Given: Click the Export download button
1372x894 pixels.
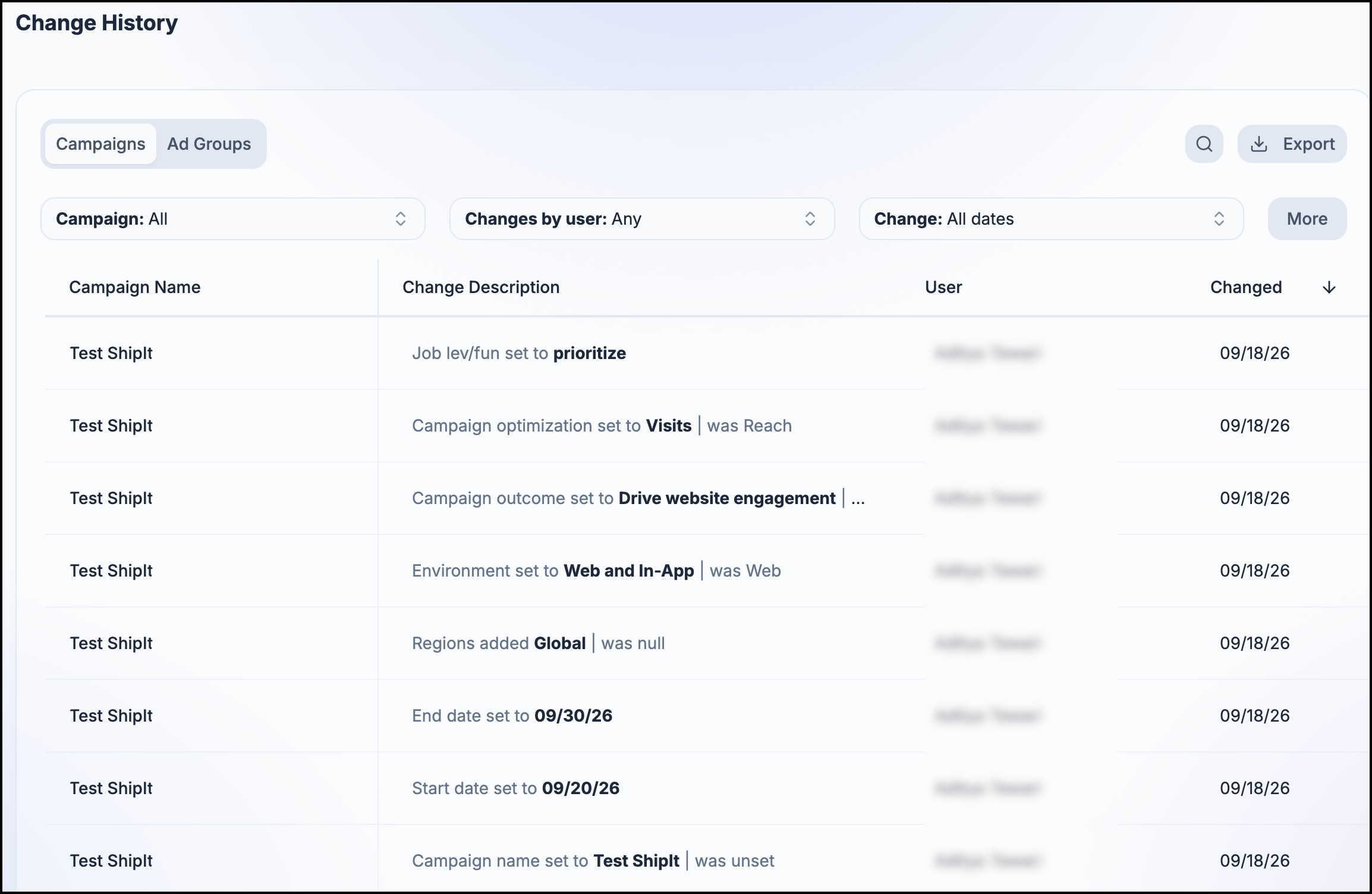Looking at the screenshot, I should point(1292,144).
